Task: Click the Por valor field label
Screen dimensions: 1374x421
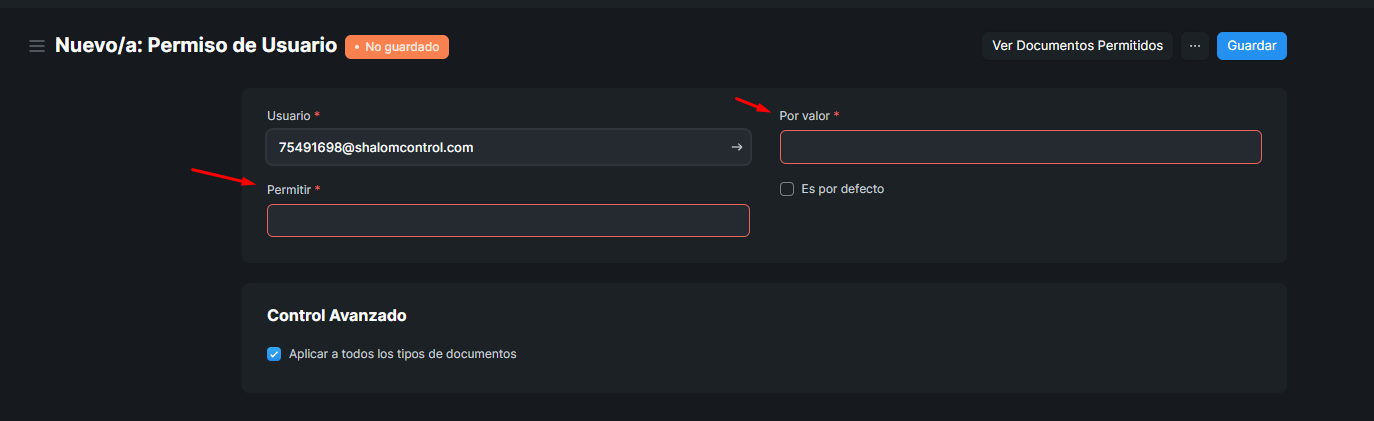Action: (x=804, y=116)
